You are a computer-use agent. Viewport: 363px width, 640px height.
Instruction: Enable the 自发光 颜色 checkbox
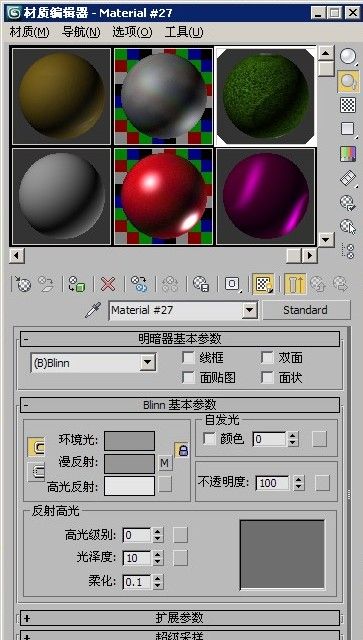(x=209, y=439)
